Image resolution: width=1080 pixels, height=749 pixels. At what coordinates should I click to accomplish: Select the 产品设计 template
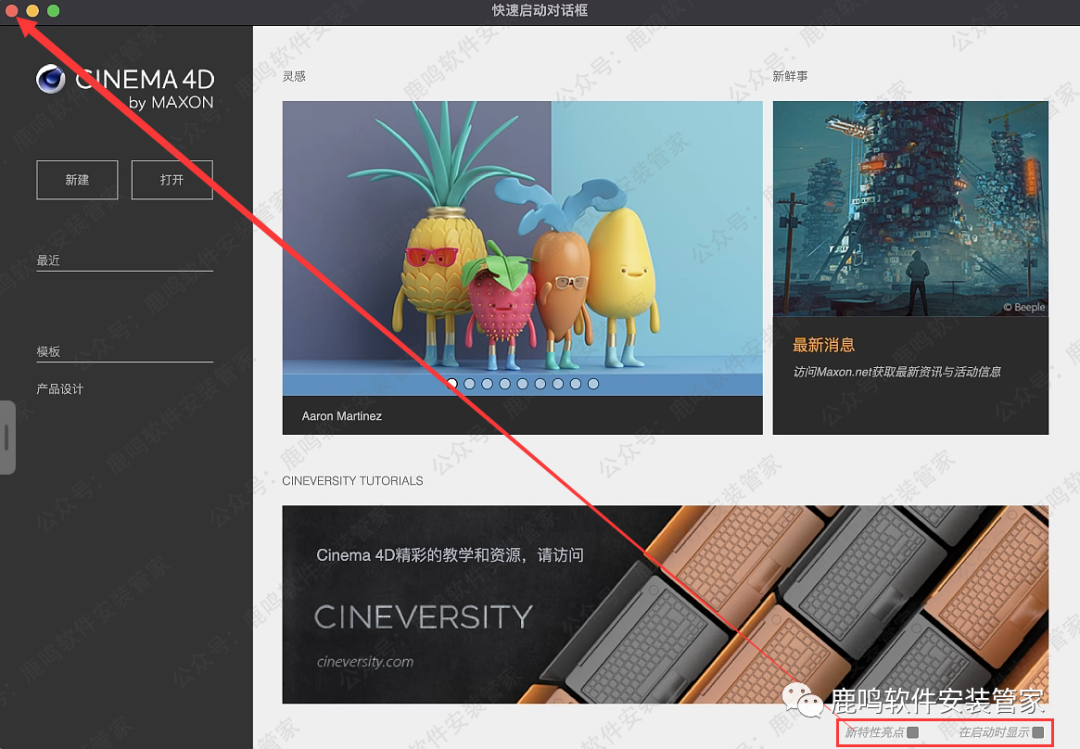tap(60, 389)
